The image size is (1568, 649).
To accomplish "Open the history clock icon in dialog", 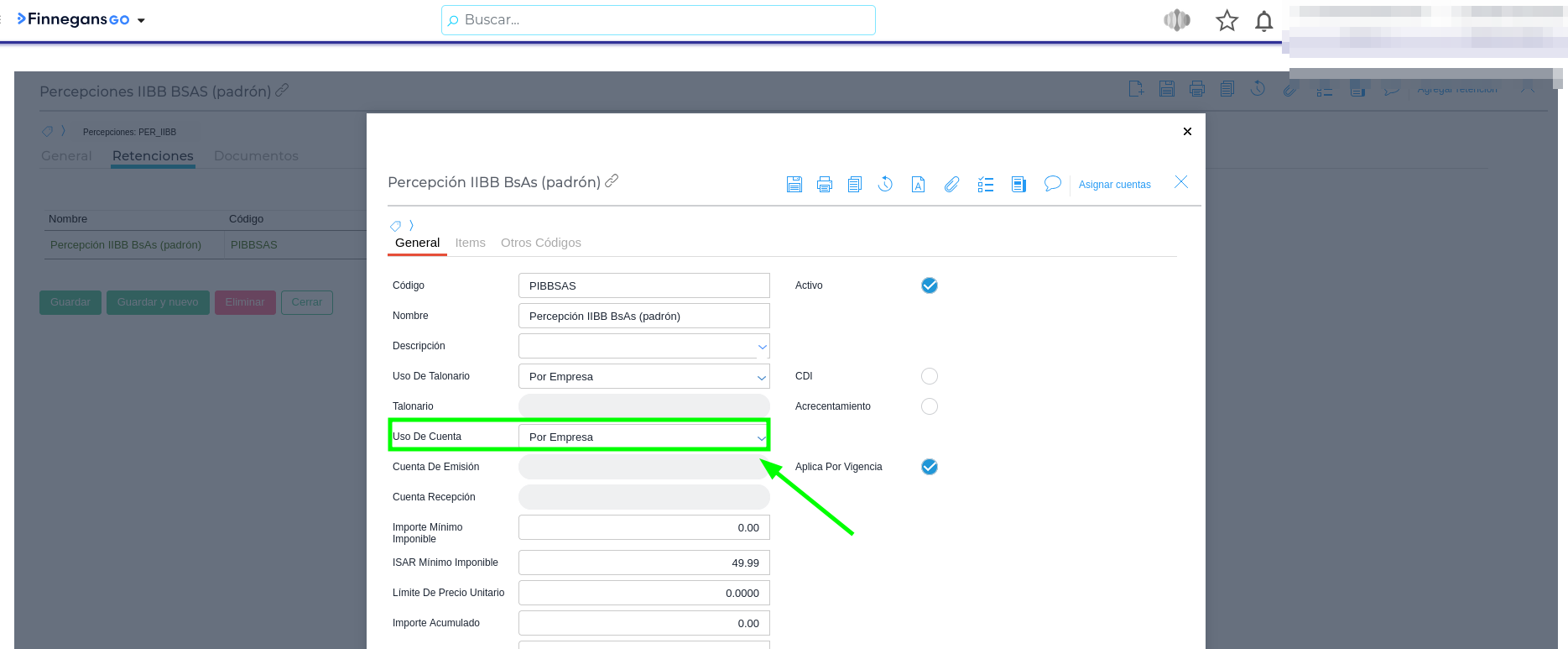I will [x=885, y=184].
